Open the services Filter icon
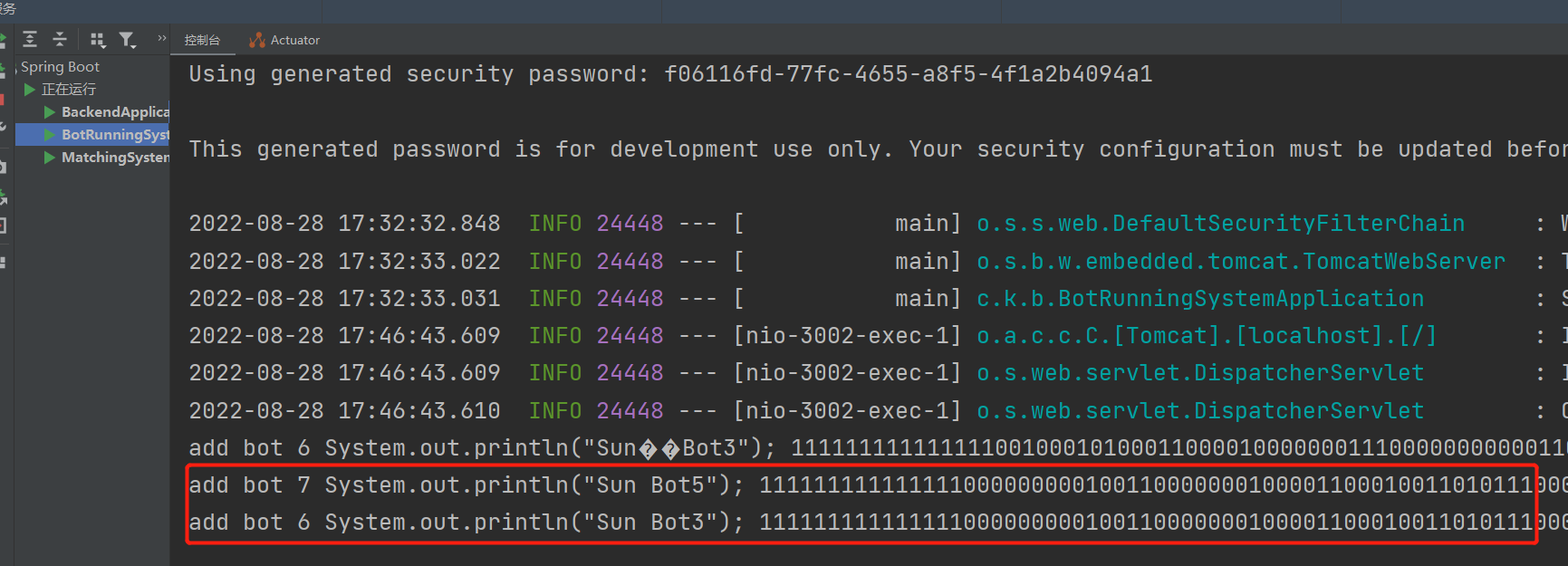This screenshot has width=1568, height=566. tap(128, 40)
